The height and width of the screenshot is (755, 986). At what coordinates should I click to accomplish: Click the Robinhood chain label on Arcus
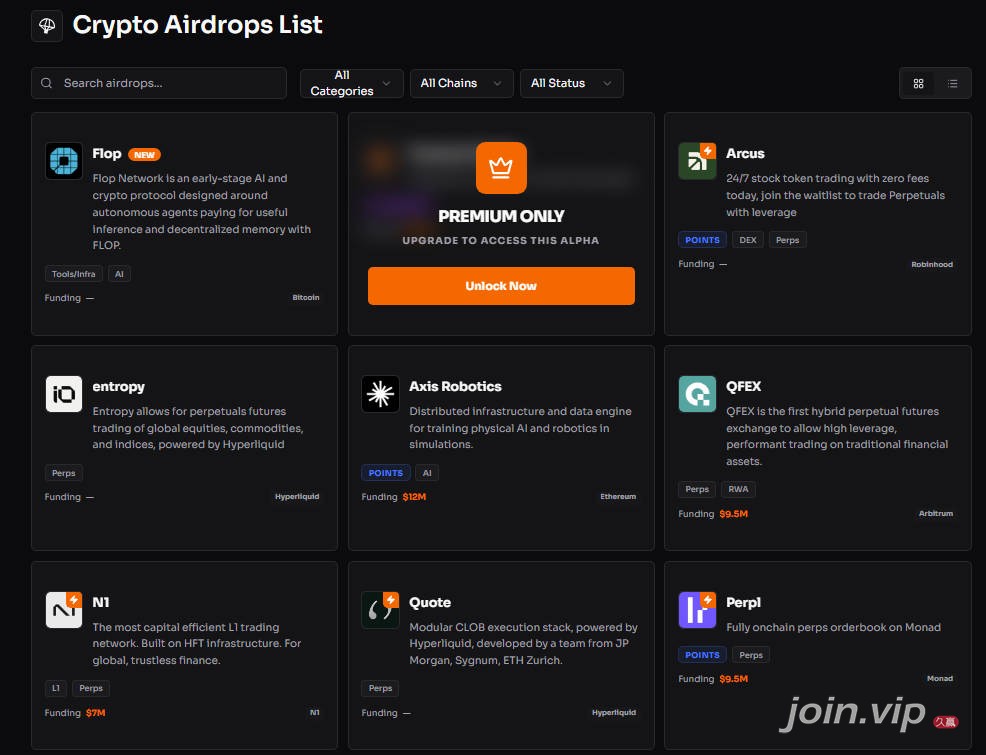pos(932,264)
